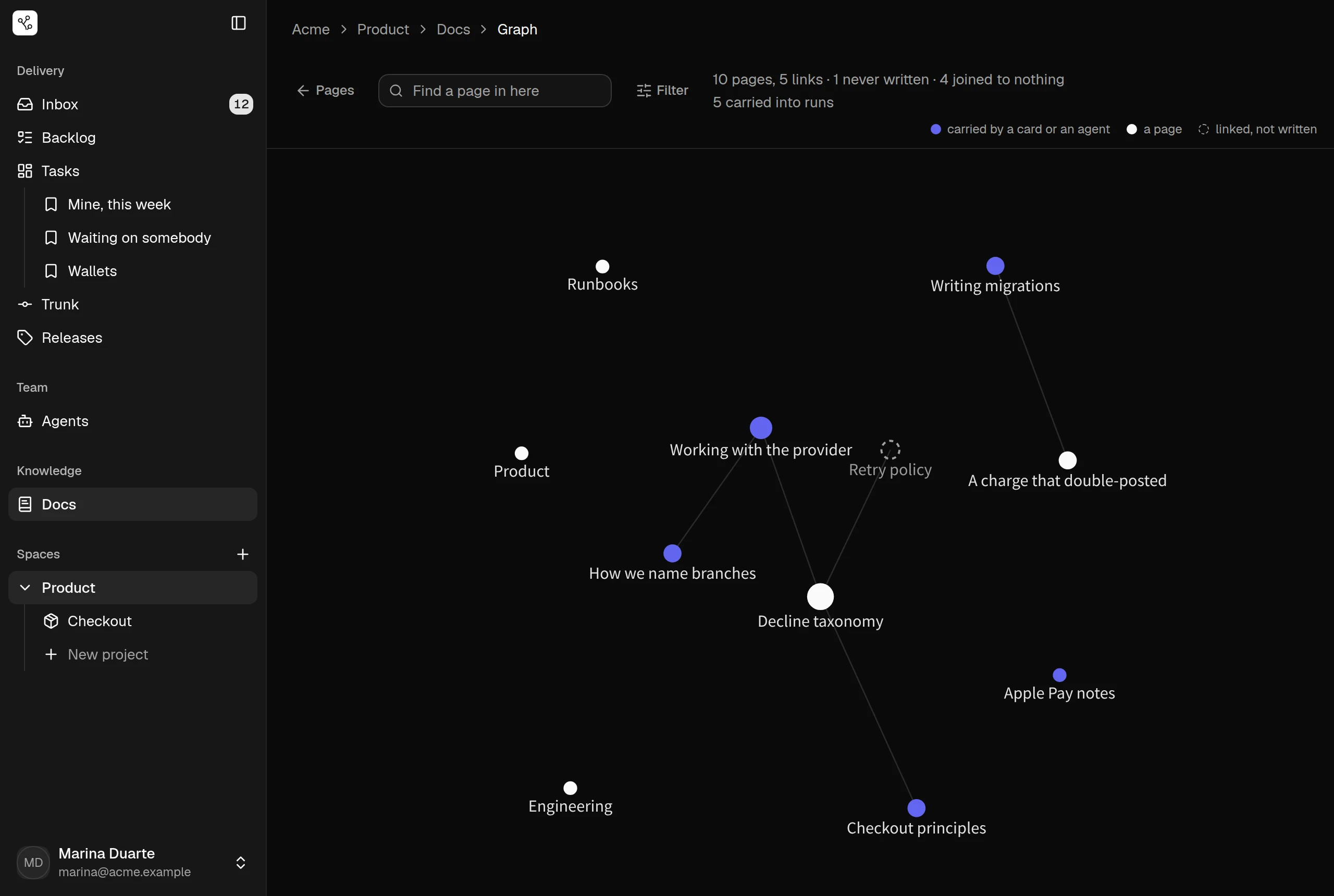Image resolution: width=1334 pixels, height=896 pixels.
Task: Click the Inbox 12 unread badge
Action: pos(241,104)
